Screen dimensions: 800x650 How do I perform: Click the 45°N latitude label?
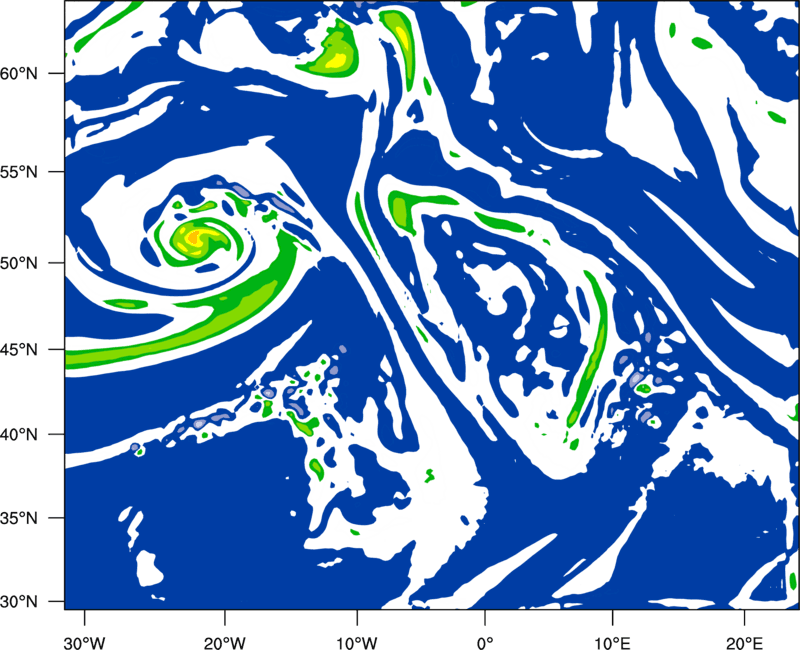click(x=19, y=350)
